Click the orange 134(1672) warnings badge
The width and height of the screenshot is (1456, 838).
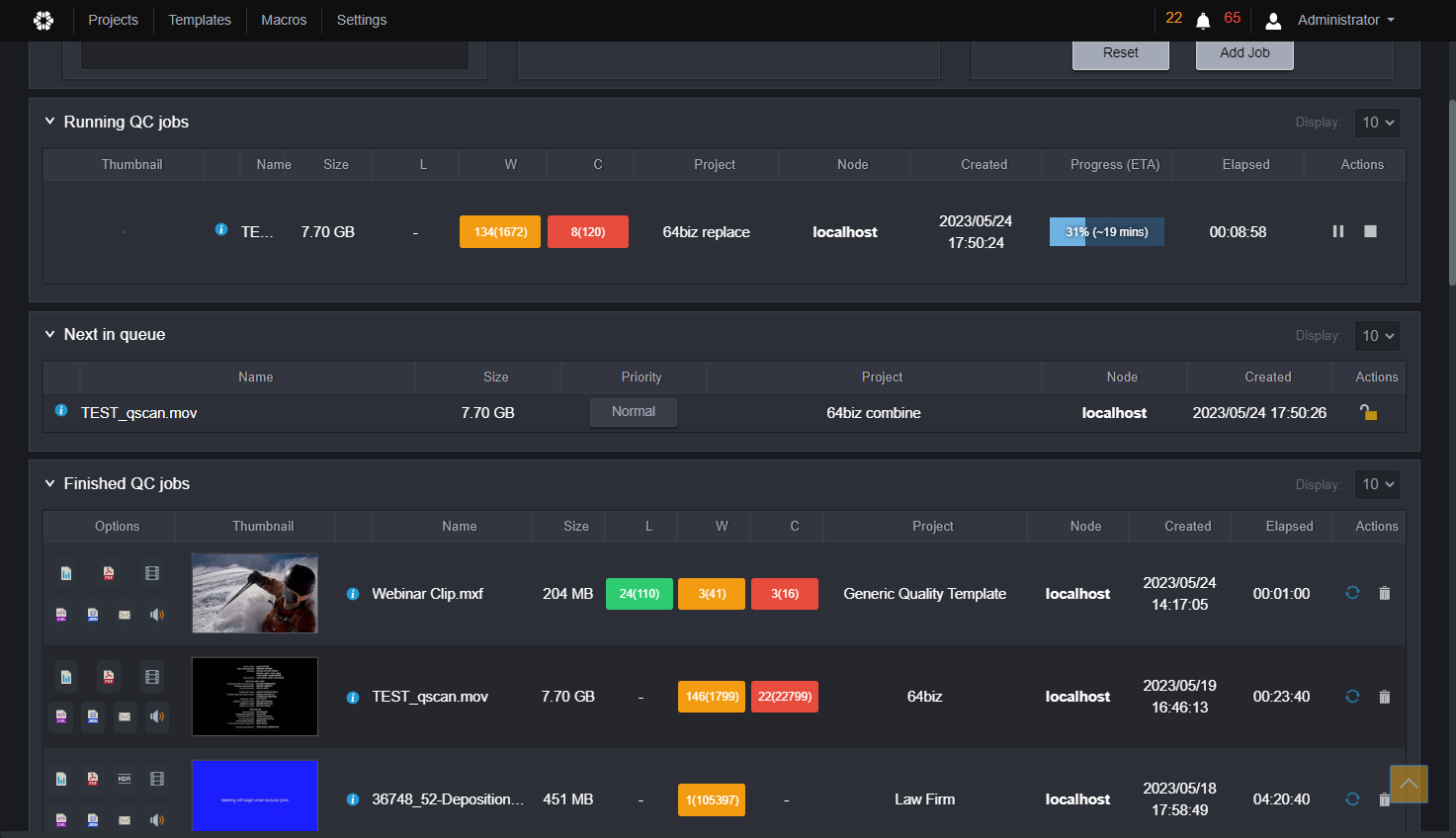500,232
